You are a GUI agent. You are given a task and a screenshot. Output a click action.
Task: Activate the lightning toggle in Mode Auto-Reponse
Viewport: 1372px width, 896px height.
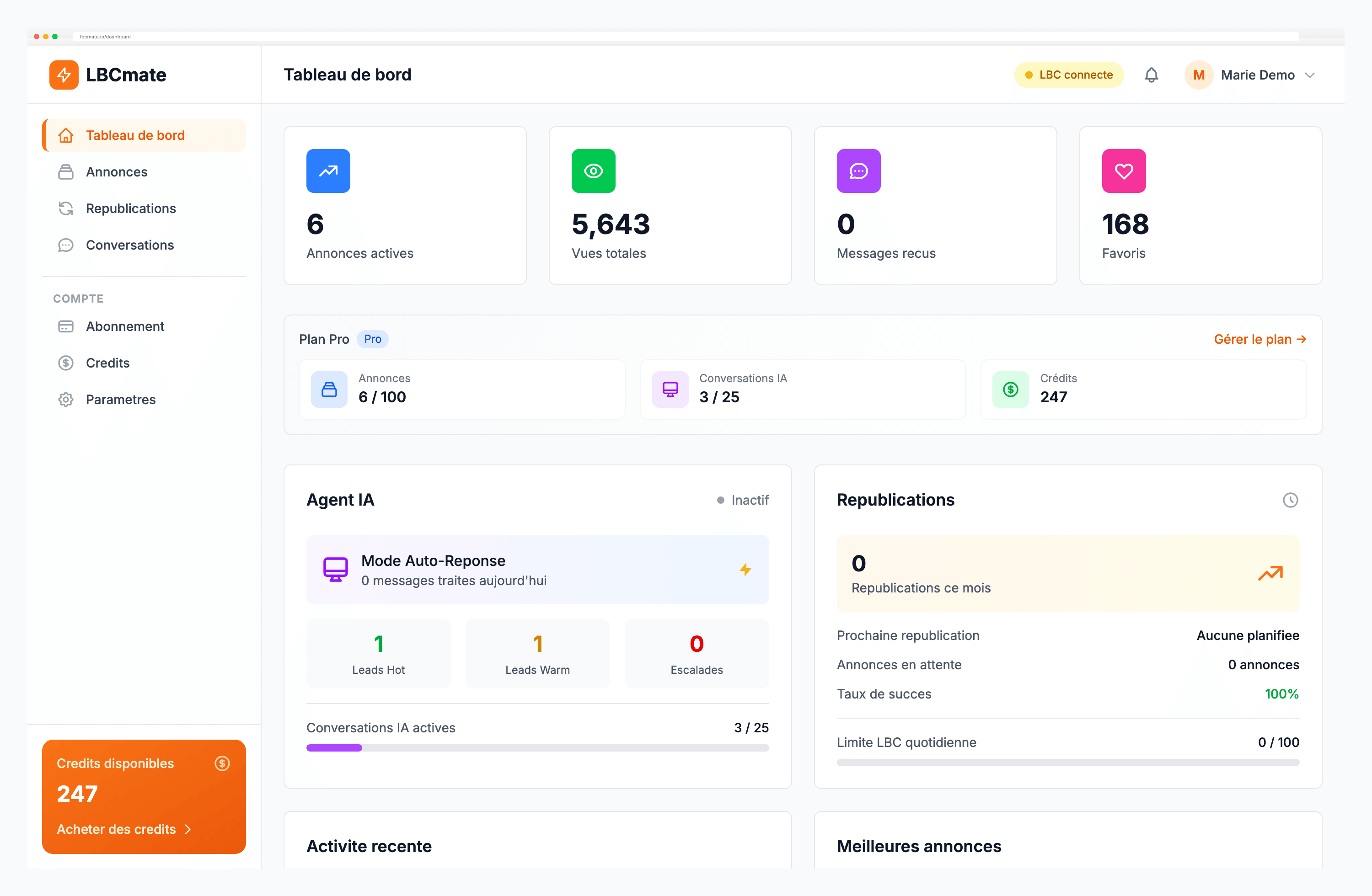(746, 570)
